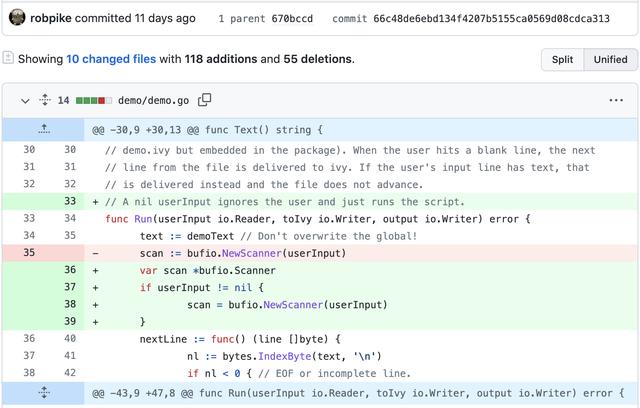Expand all lines of demo.go diff

[x=45, y=100]
